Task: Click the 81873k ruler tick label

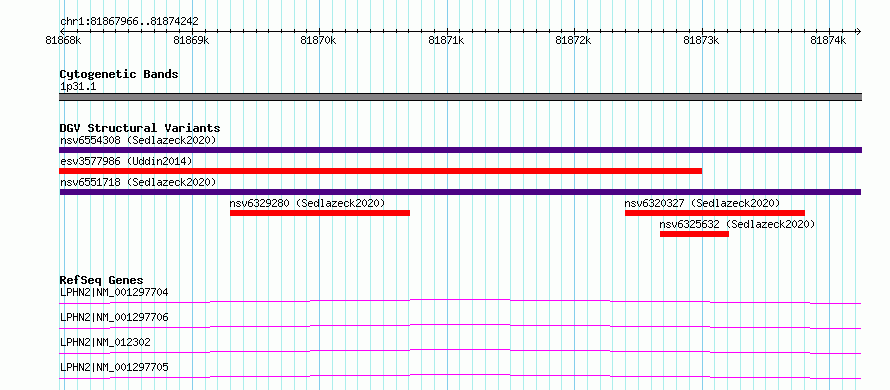Action: coord(702,41)
